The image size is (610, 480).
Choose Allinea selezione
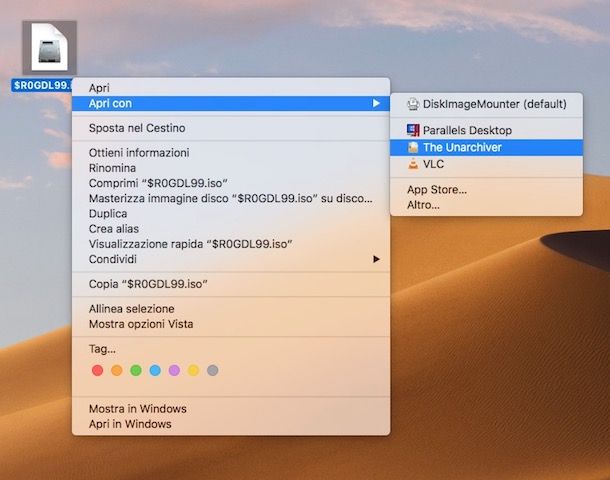[231, 309]
